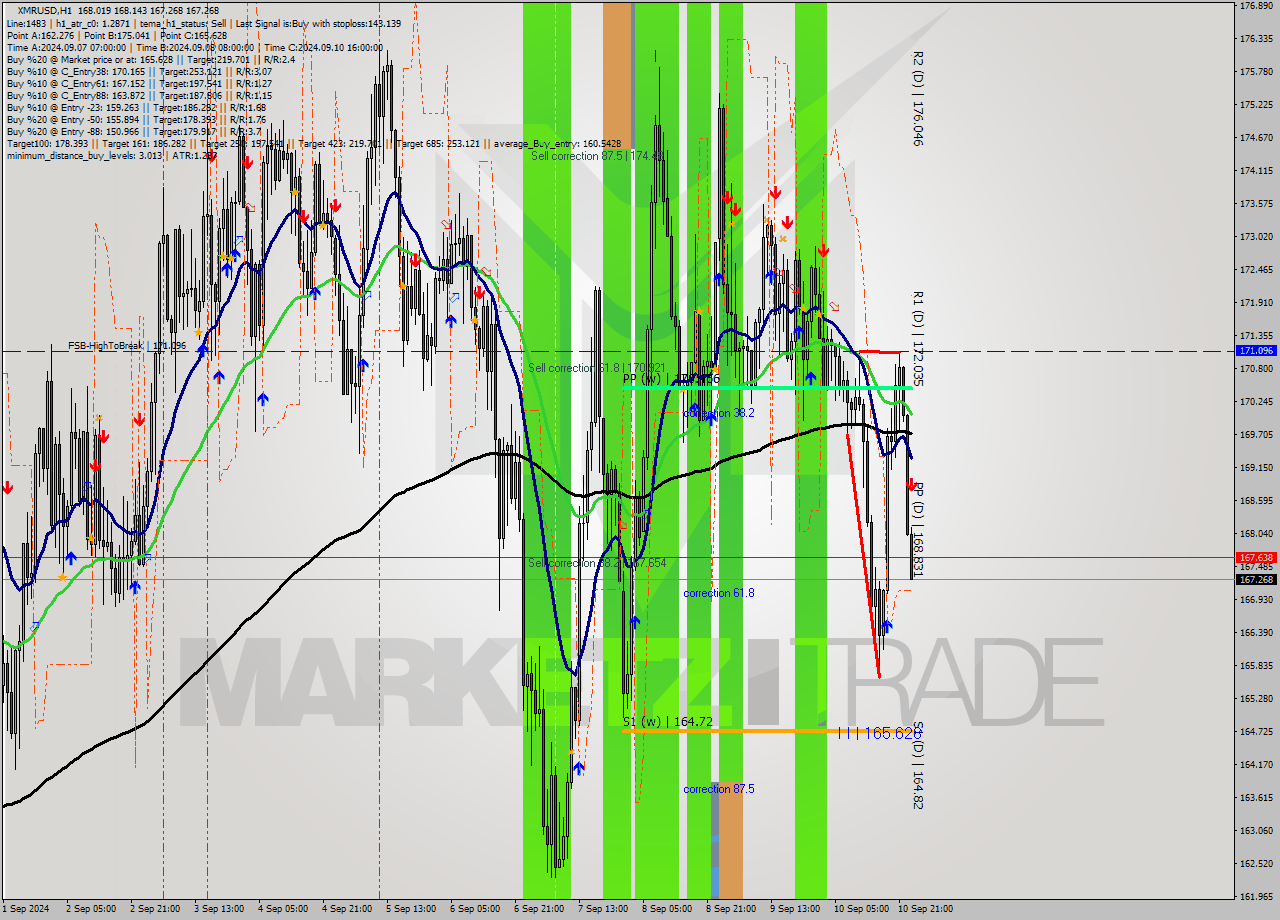Click the 'Buy %20 @ Entry -88: 150.966' line

tap(134, 131)
